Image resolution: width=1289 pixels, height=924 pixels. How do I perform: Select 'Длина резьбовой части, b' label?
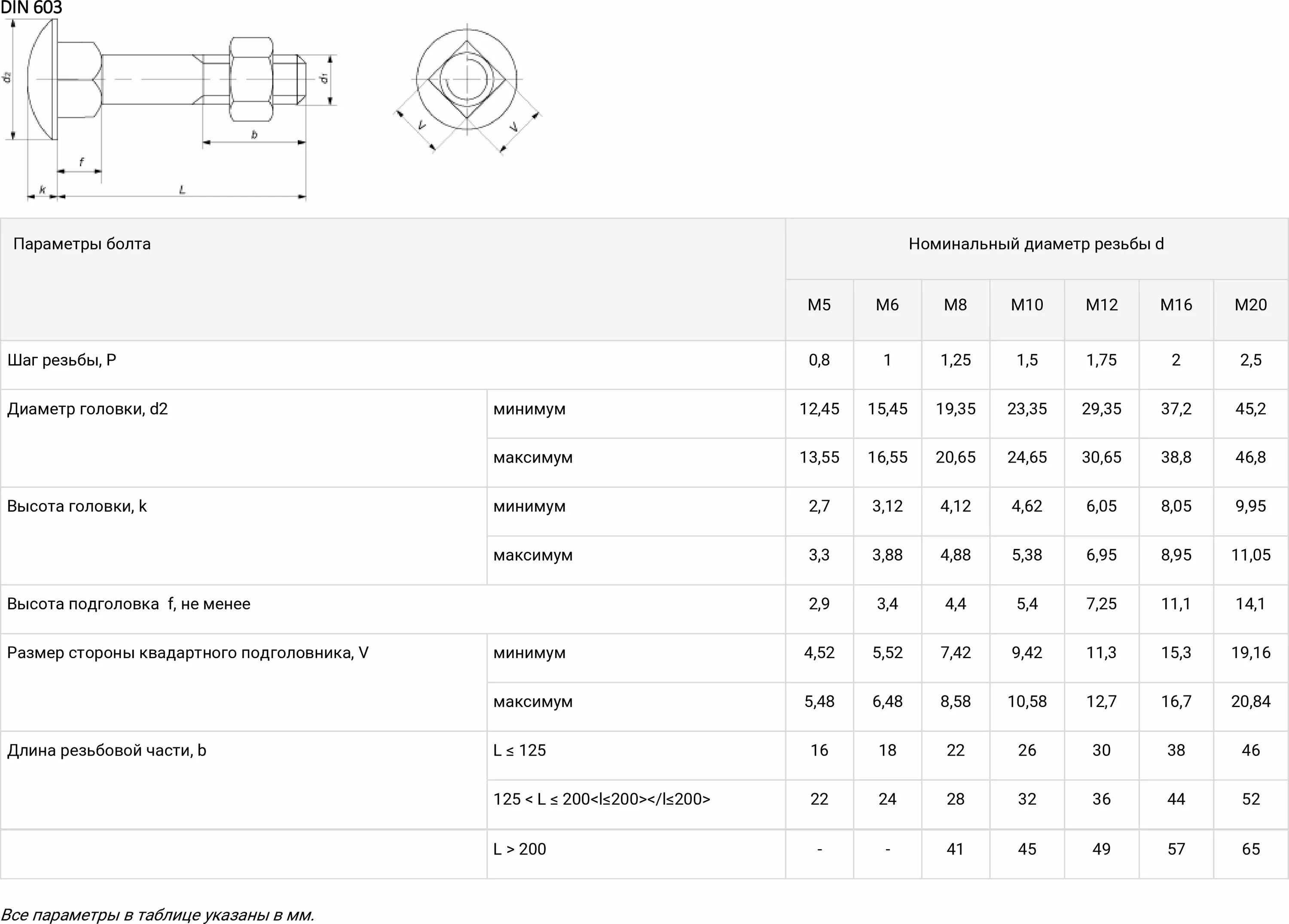[106, 750]
